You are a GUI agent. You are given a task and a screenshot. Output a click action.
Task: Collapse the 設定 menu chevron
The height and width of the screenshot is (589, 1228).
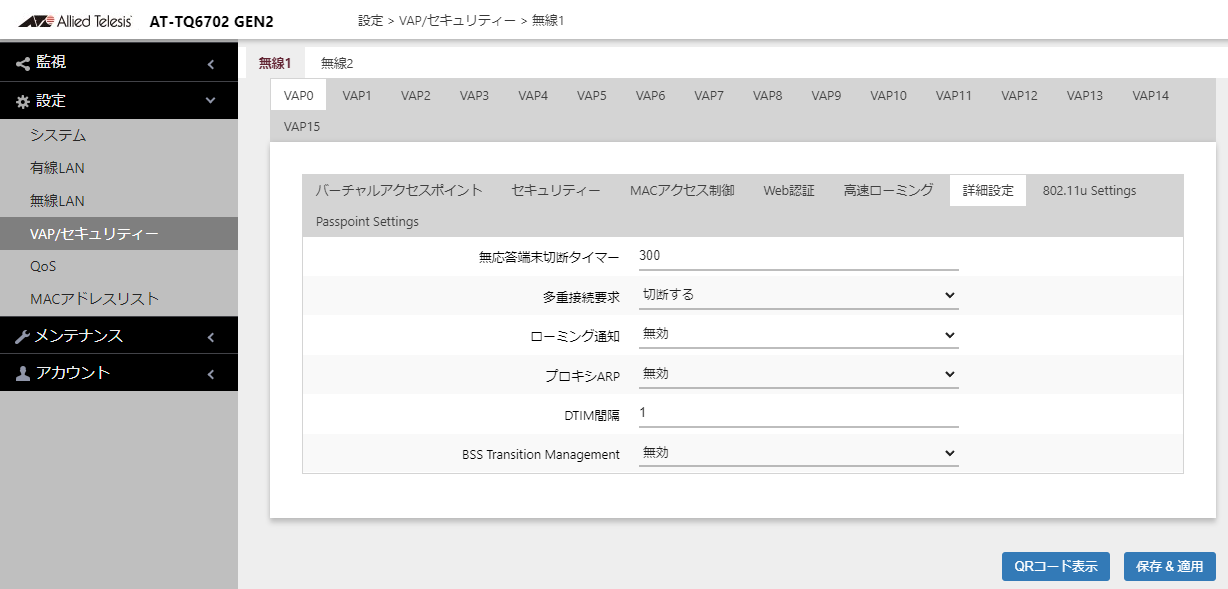coord(211,101)
